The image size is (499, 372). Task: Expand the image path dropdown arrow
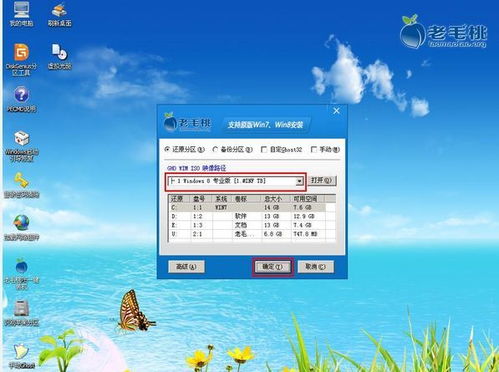[x=299, y=181]
